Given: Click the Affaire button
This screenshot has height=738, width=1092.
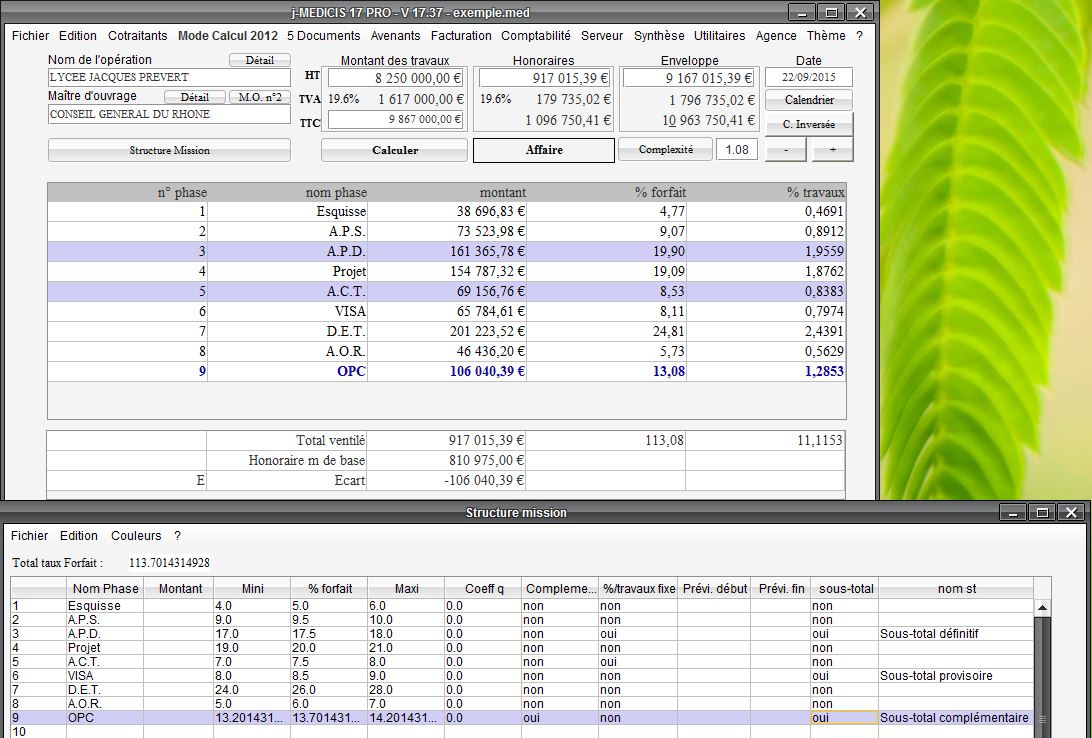Looking at the screenshot, I should click(544, 150).
